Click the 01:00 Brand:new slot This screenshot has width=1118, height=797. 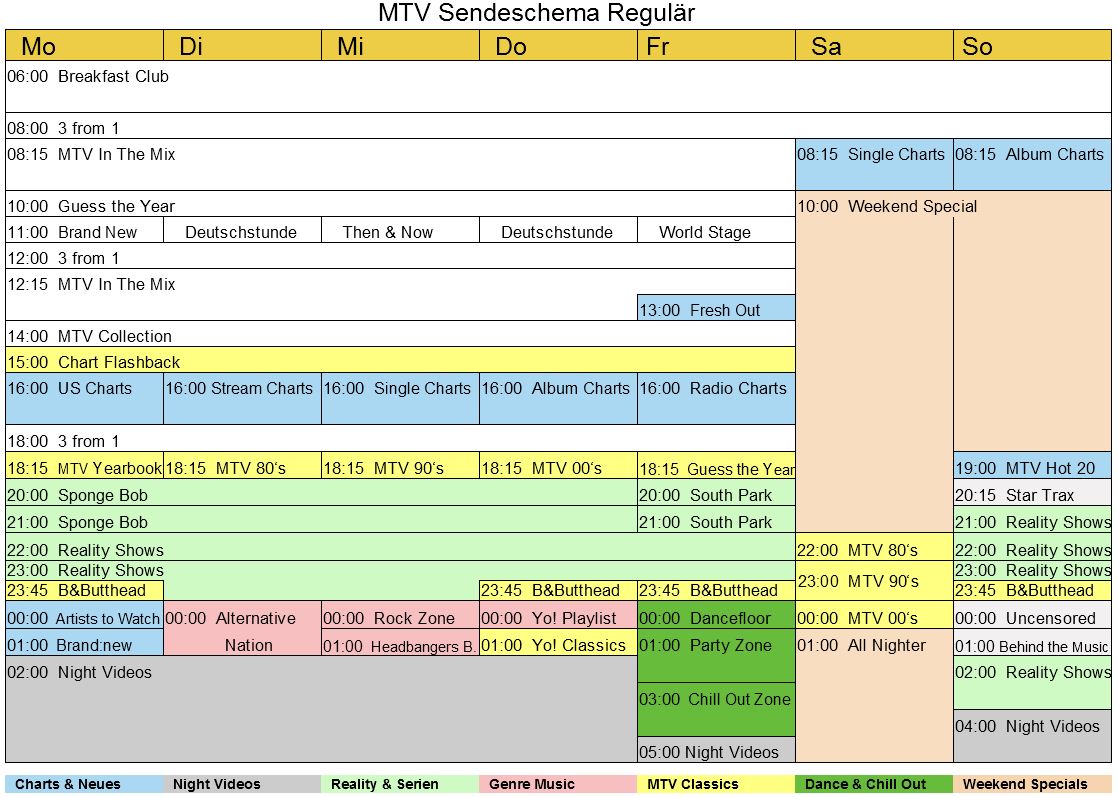point(85,642)
